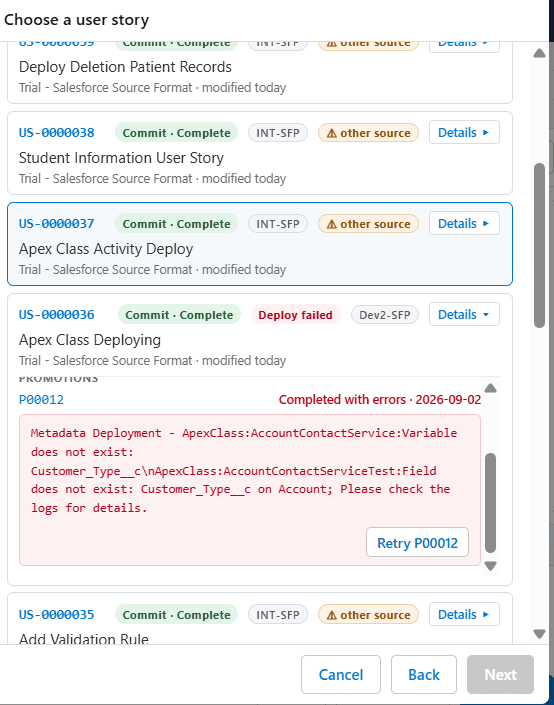
Task: Click the Completed with errors status text
Action: pos(380,400)
